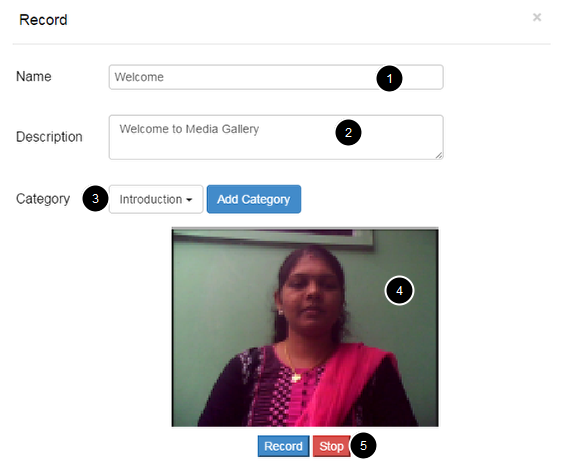Click the Name input field containing Welcome

tap(276, 77)
